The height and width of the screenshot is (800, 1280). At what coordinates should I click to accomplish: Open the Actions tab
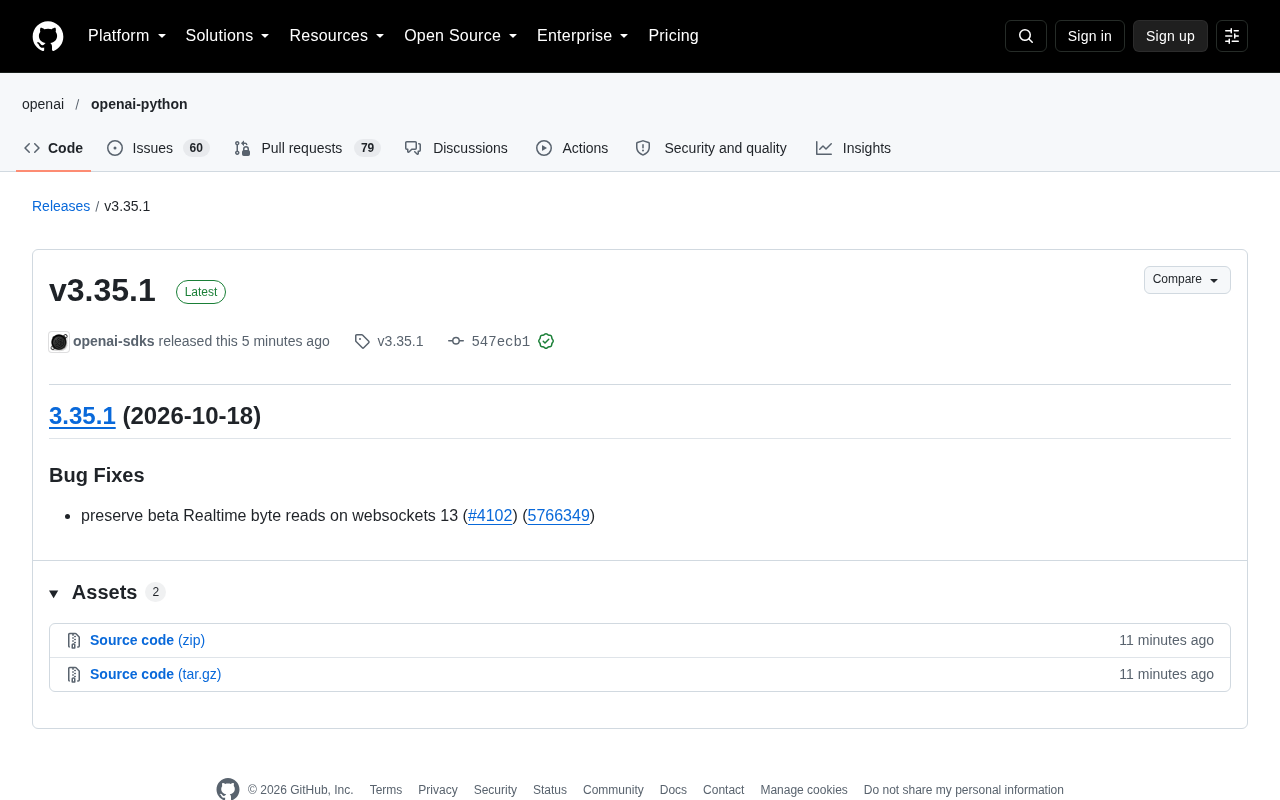pos(572,148)
